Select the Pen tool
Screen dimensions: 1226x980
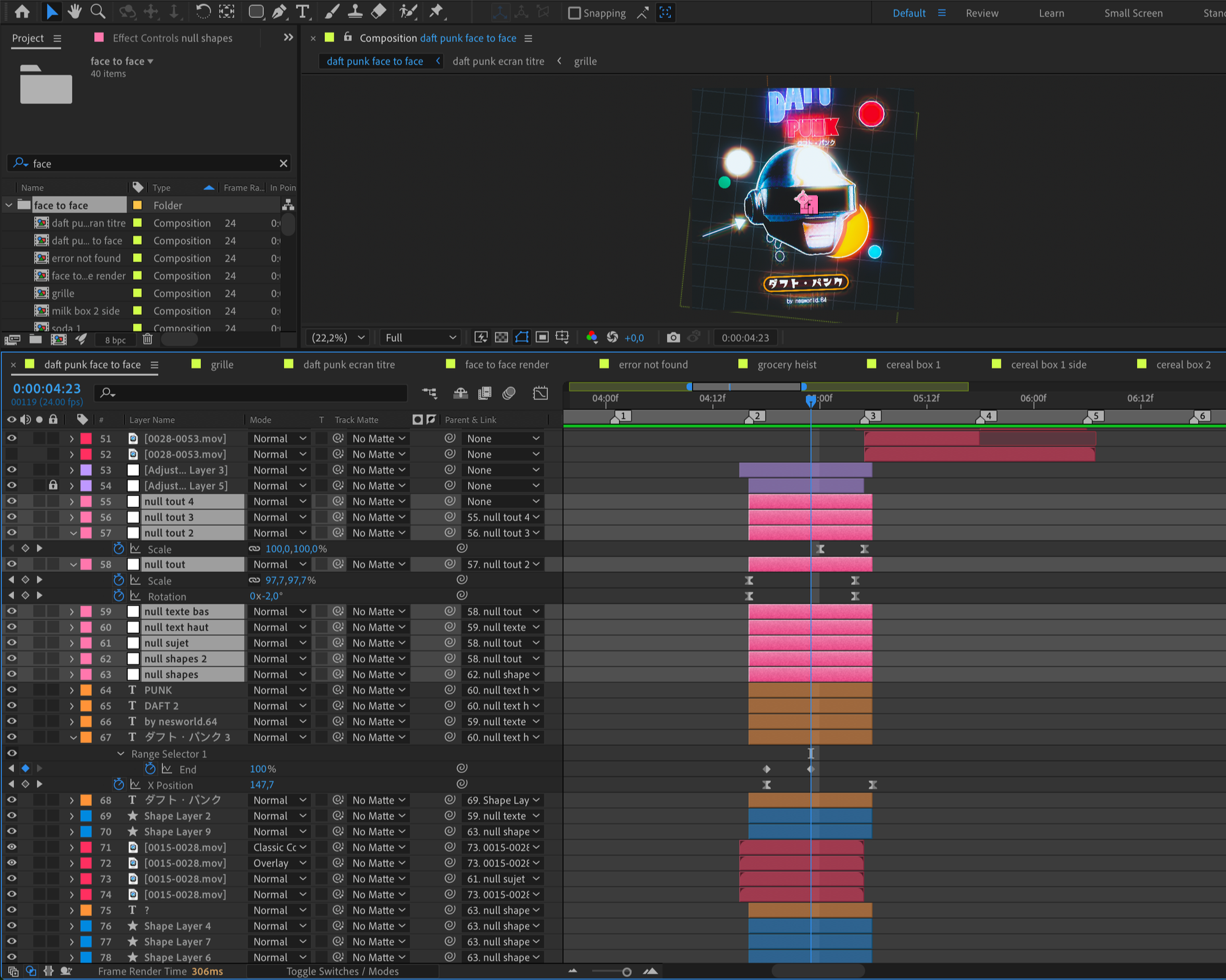pyautogui.click(x=279, y=12)
